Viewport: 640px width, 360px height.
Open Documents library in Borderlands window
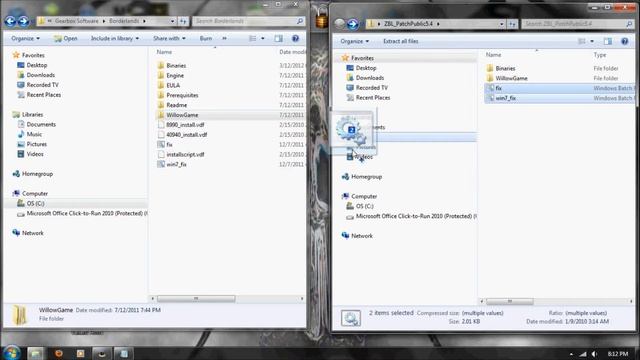[x=41, y=124]
